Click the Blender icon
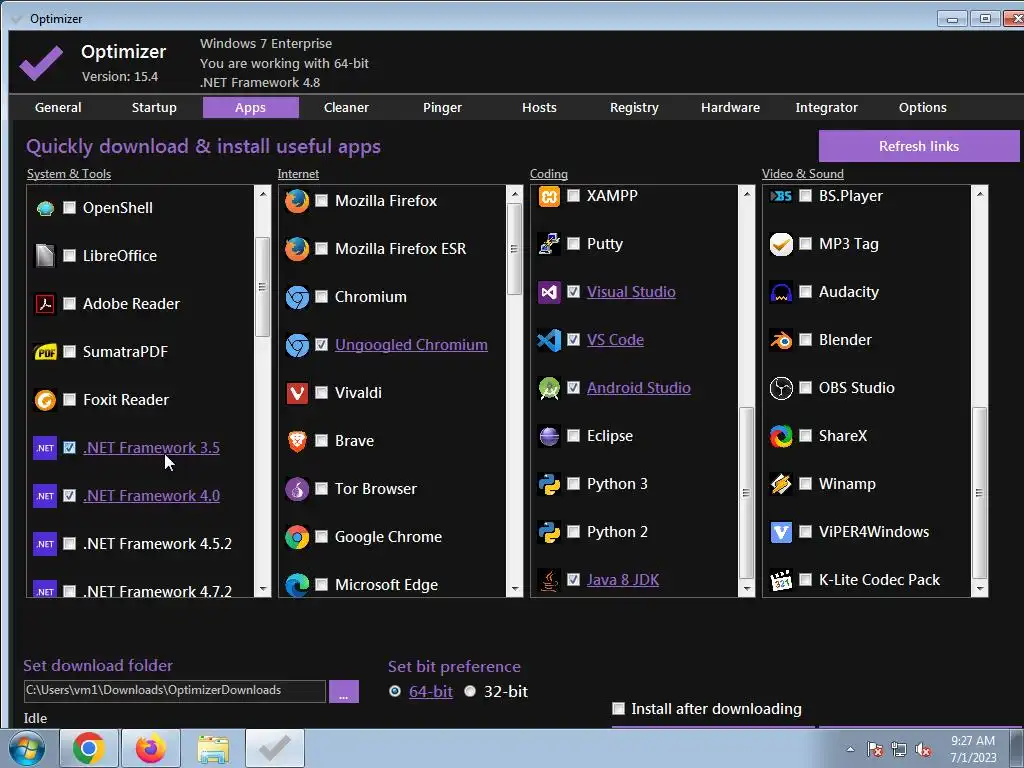The width and height of the screenshot is (1024, 768). [781, 340]
